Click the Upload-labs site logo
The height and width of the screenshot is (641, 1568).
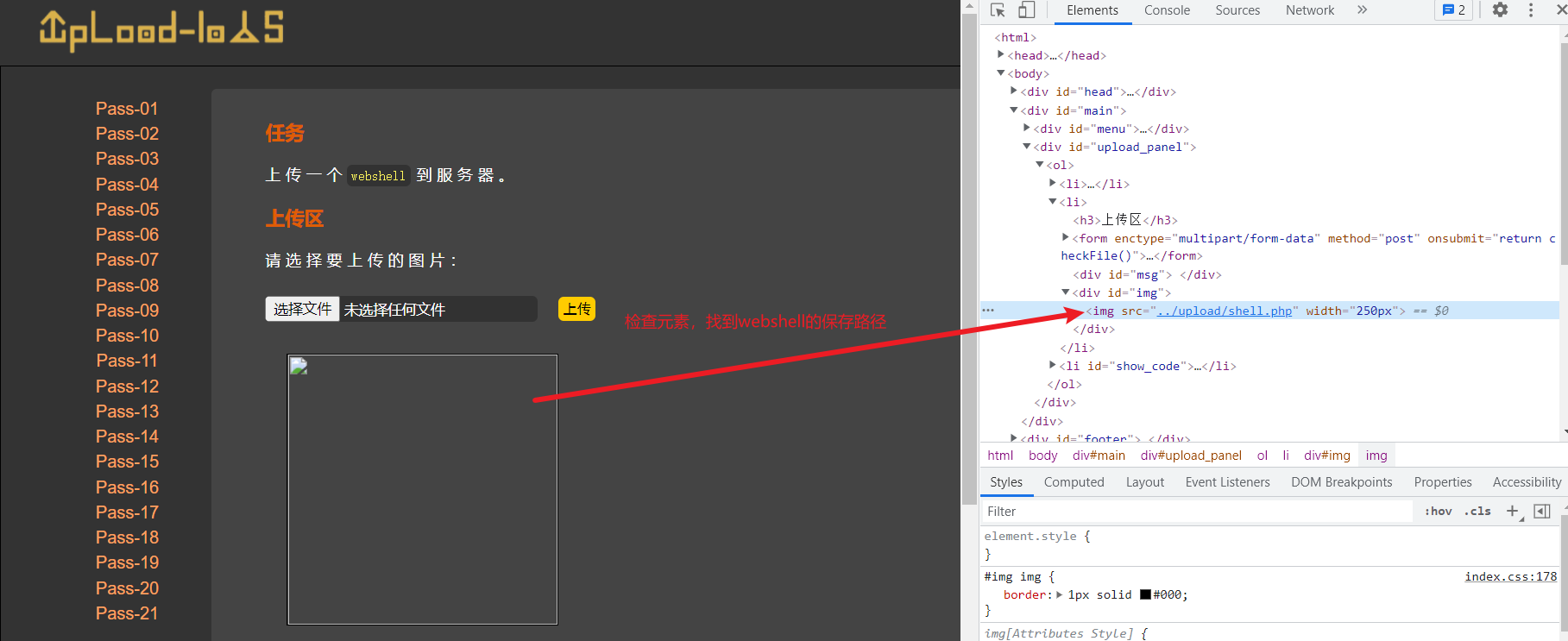[x=161, y=31]
